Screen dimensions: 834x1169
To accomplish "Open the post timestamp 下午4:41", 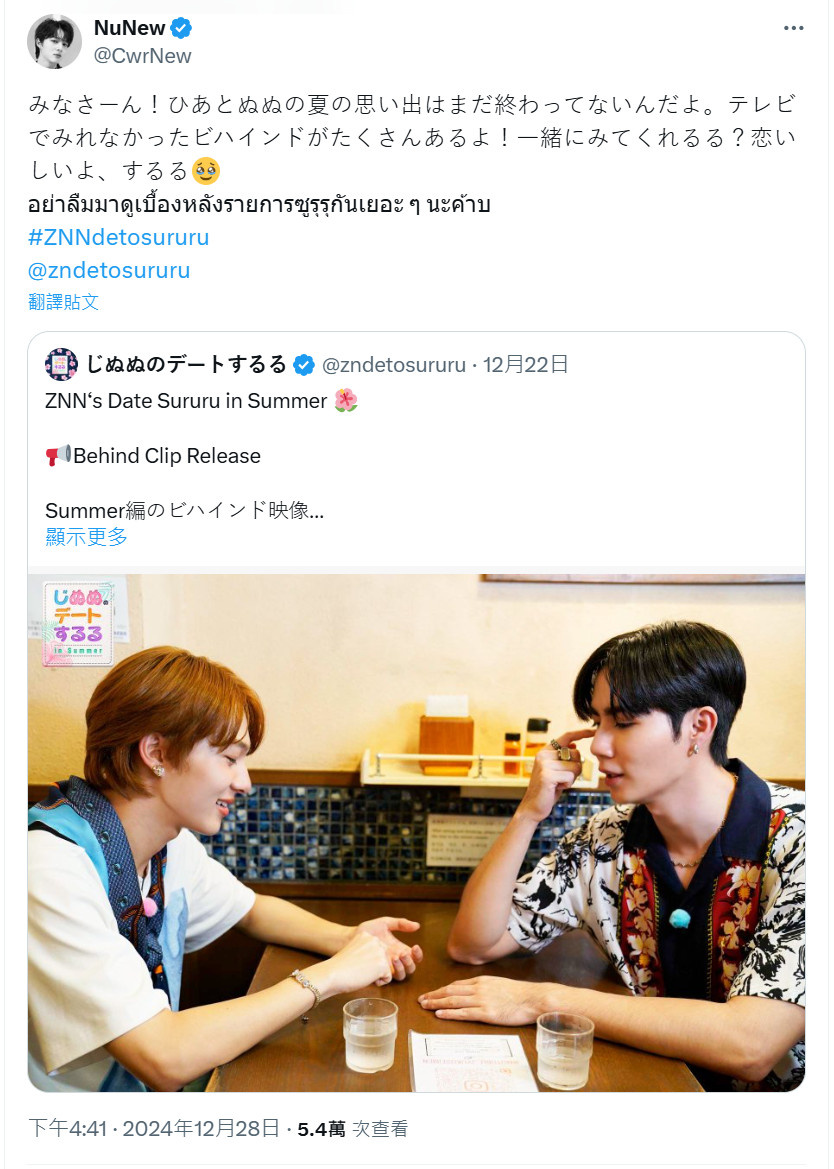I will click(68, 1129).
